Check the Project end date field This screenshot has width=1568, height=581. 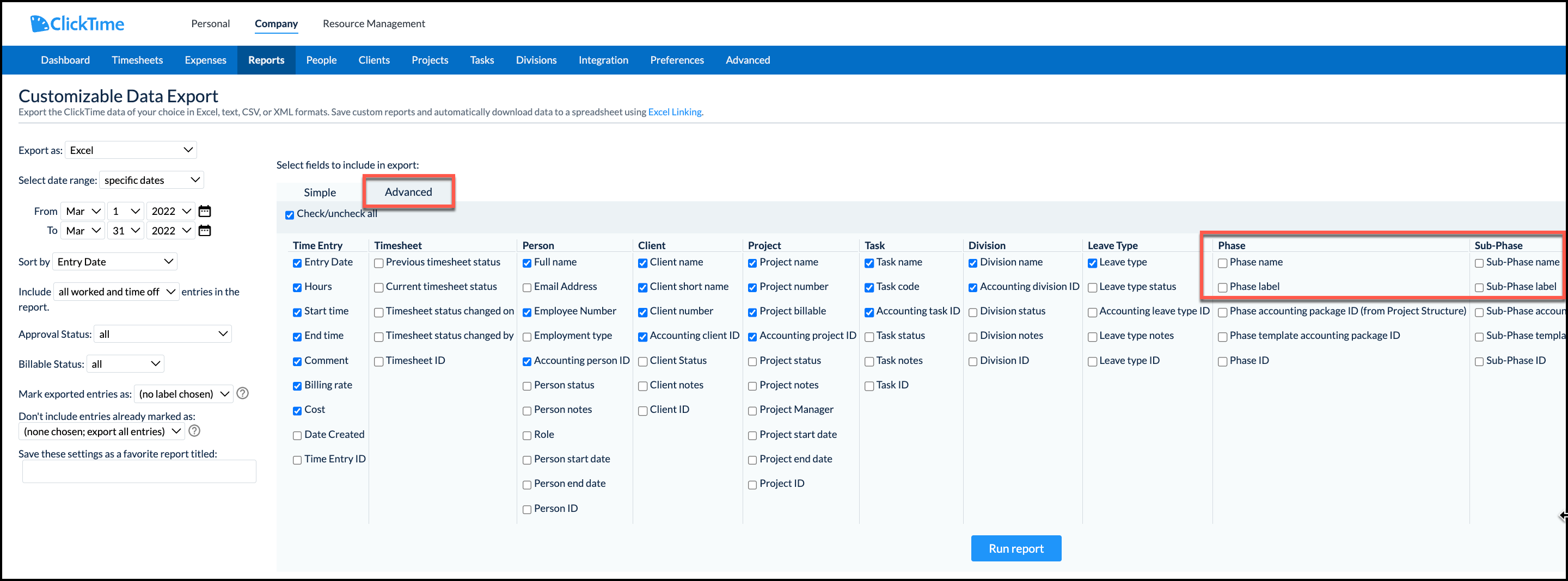[752, 461]
